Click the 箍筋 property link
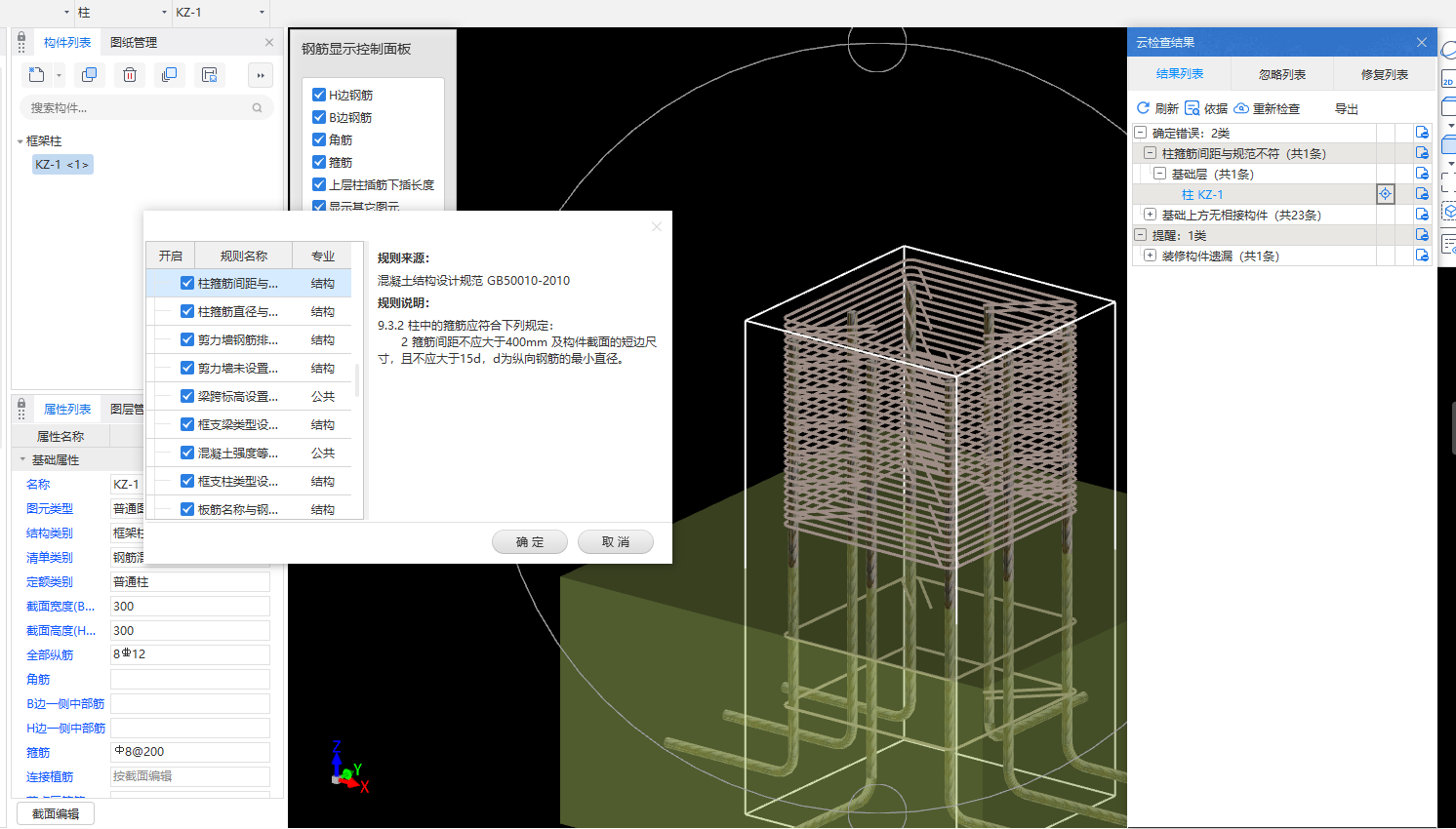This screenshot has height=829, width=1456. tap(38, 752)
